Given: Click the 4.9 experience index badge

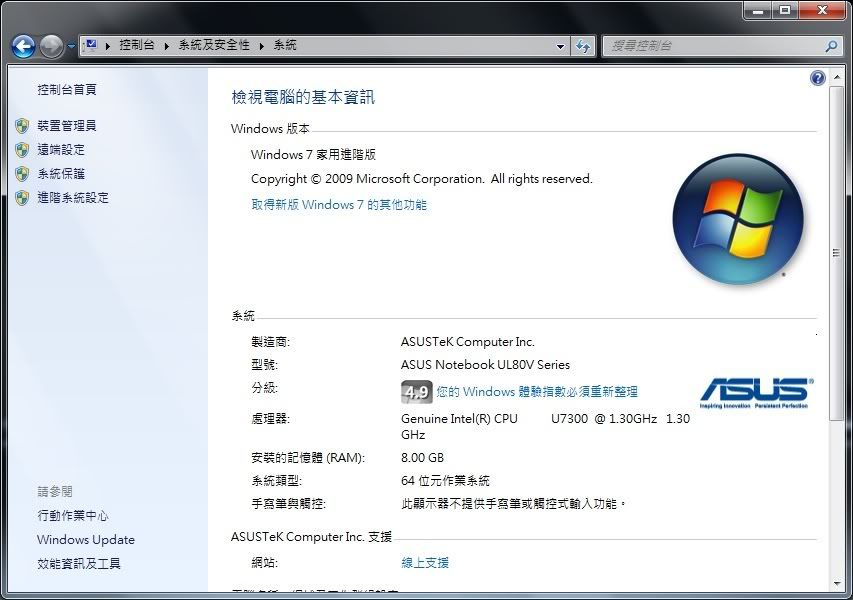Looking at the screenshot, I should click(x=417, y=392).
